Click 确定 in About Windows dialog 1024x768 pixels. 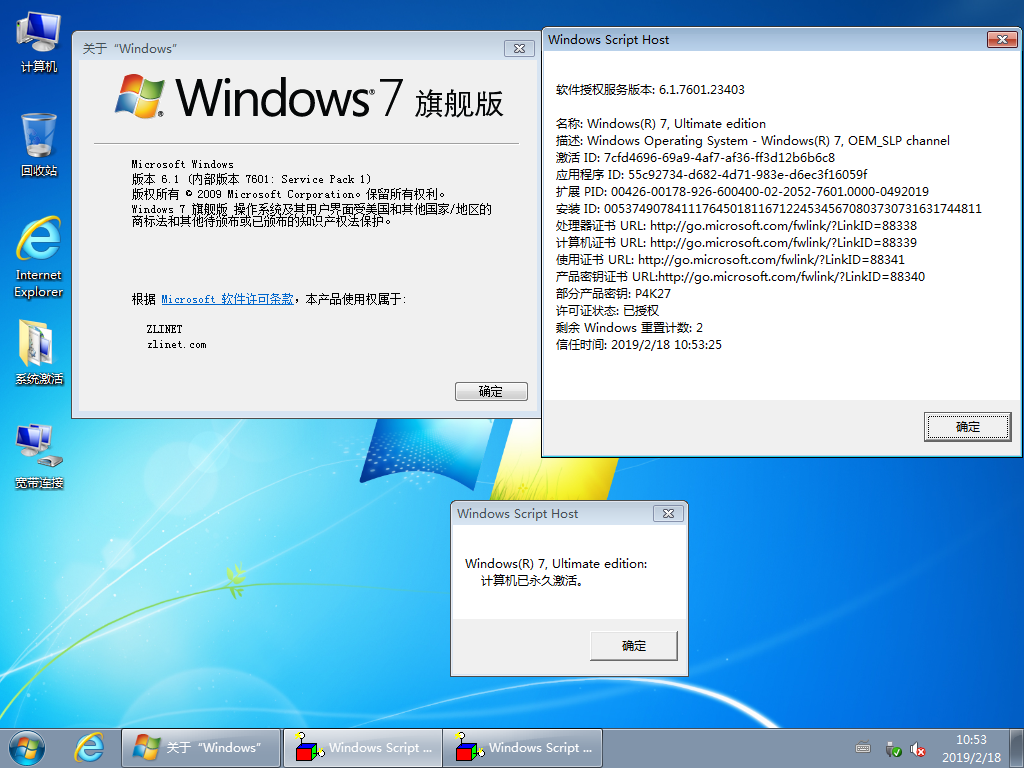[491, 391]
